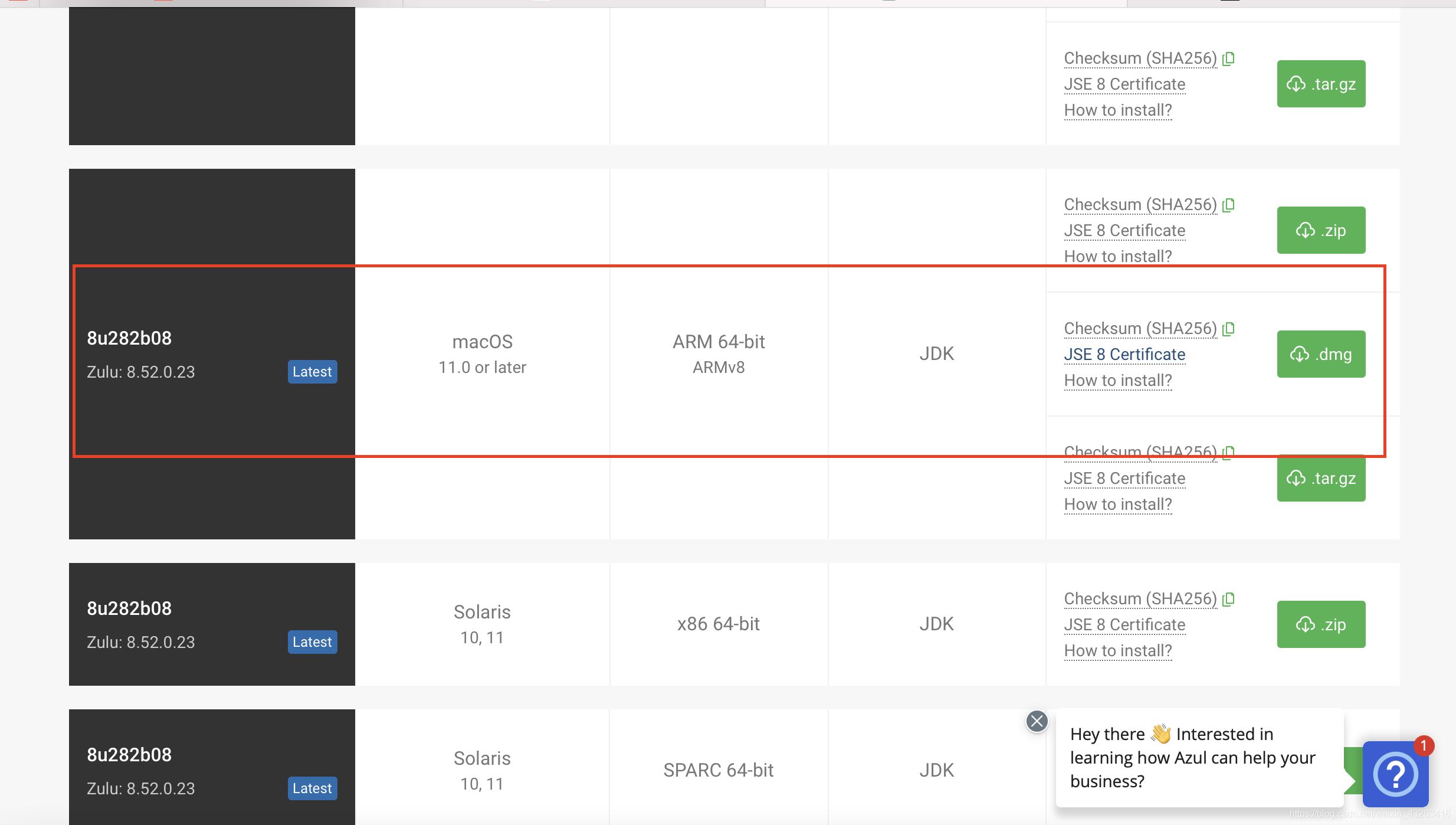Open Checksum (SHA256) link for .dmg row
Image resolution: width=1456 pixels, height=825 pixels.
click(x=1140, y=329)
